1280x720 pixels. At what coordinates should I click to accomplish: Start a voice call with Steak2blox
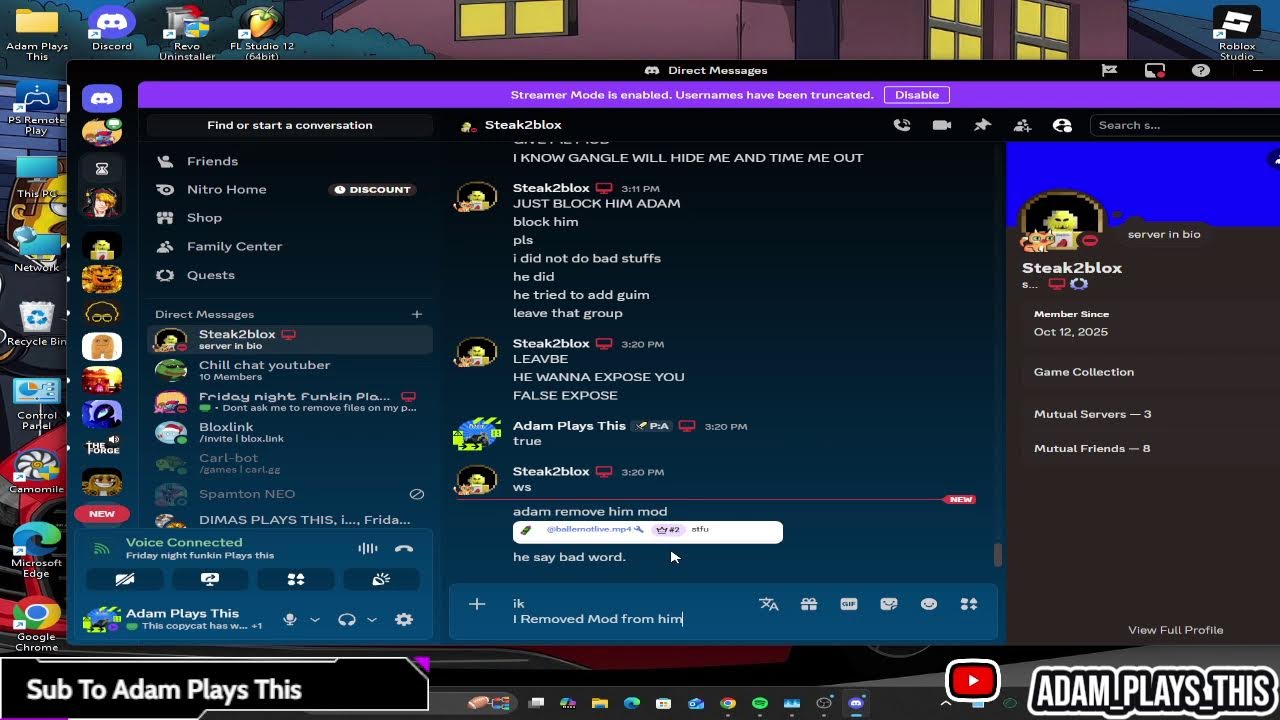(902, 125)
